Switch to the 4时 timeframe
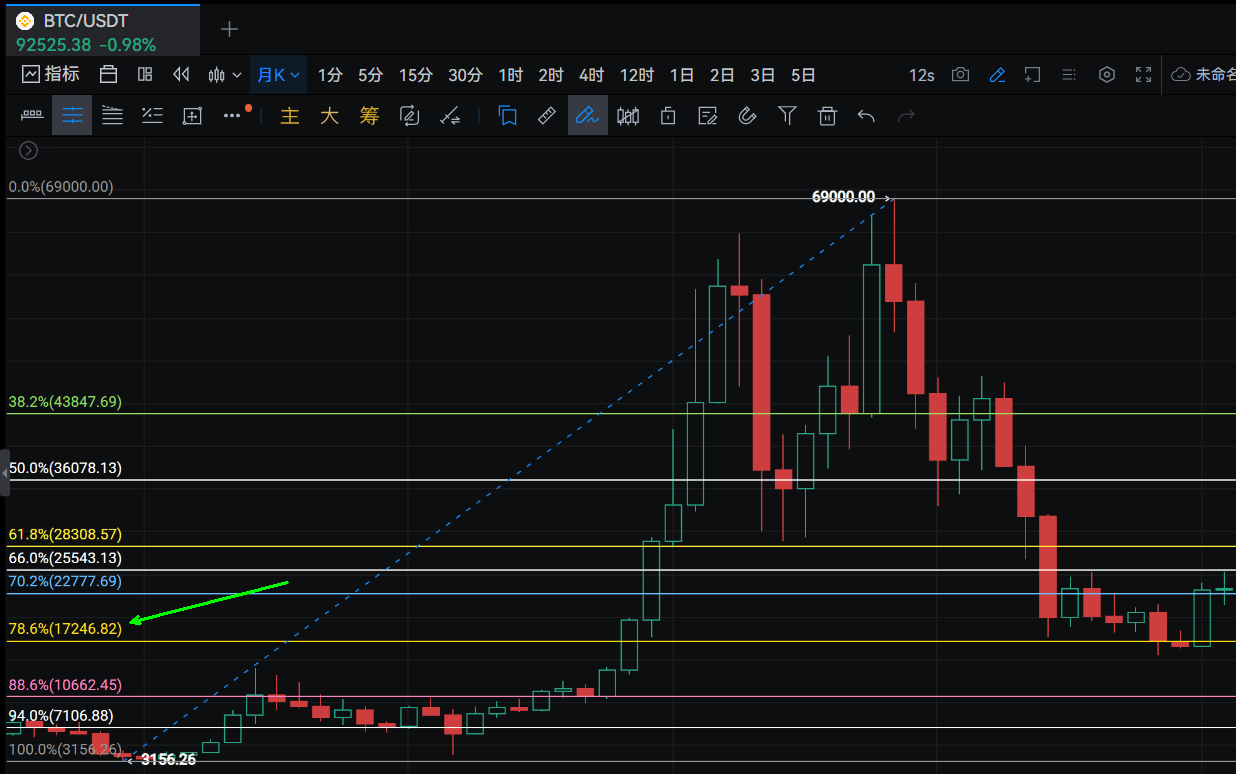The width and height of the screenshot is (1236, 774). (591, 75)
